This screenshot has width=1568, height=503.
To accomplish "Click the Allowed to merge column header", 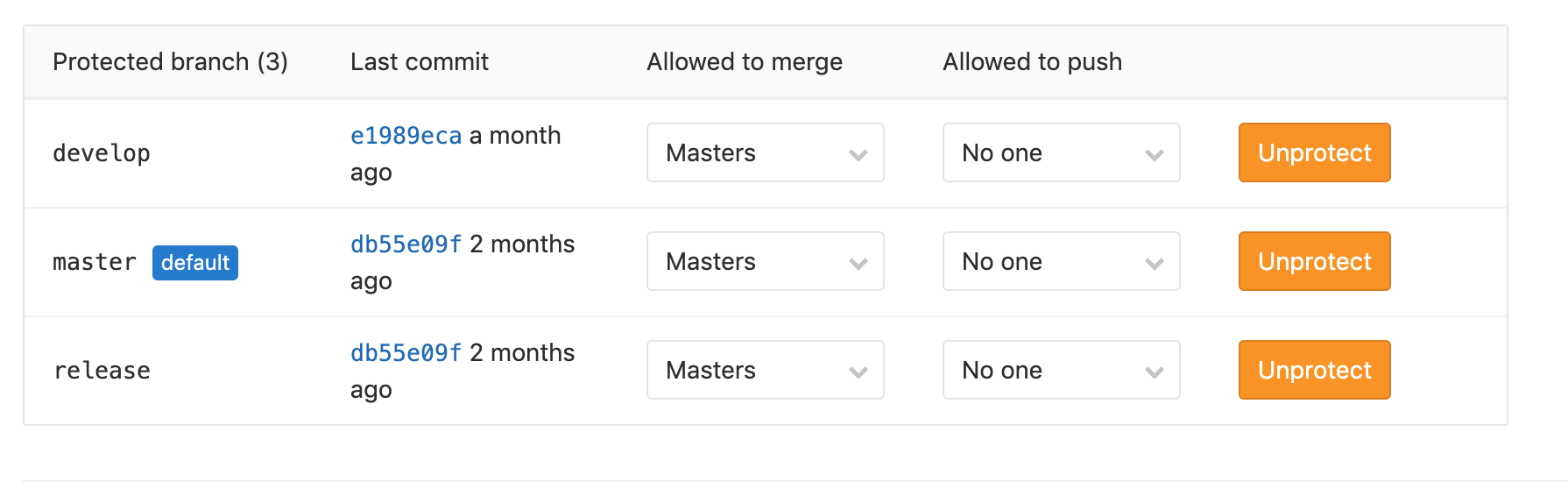I will tap(745, 61).
